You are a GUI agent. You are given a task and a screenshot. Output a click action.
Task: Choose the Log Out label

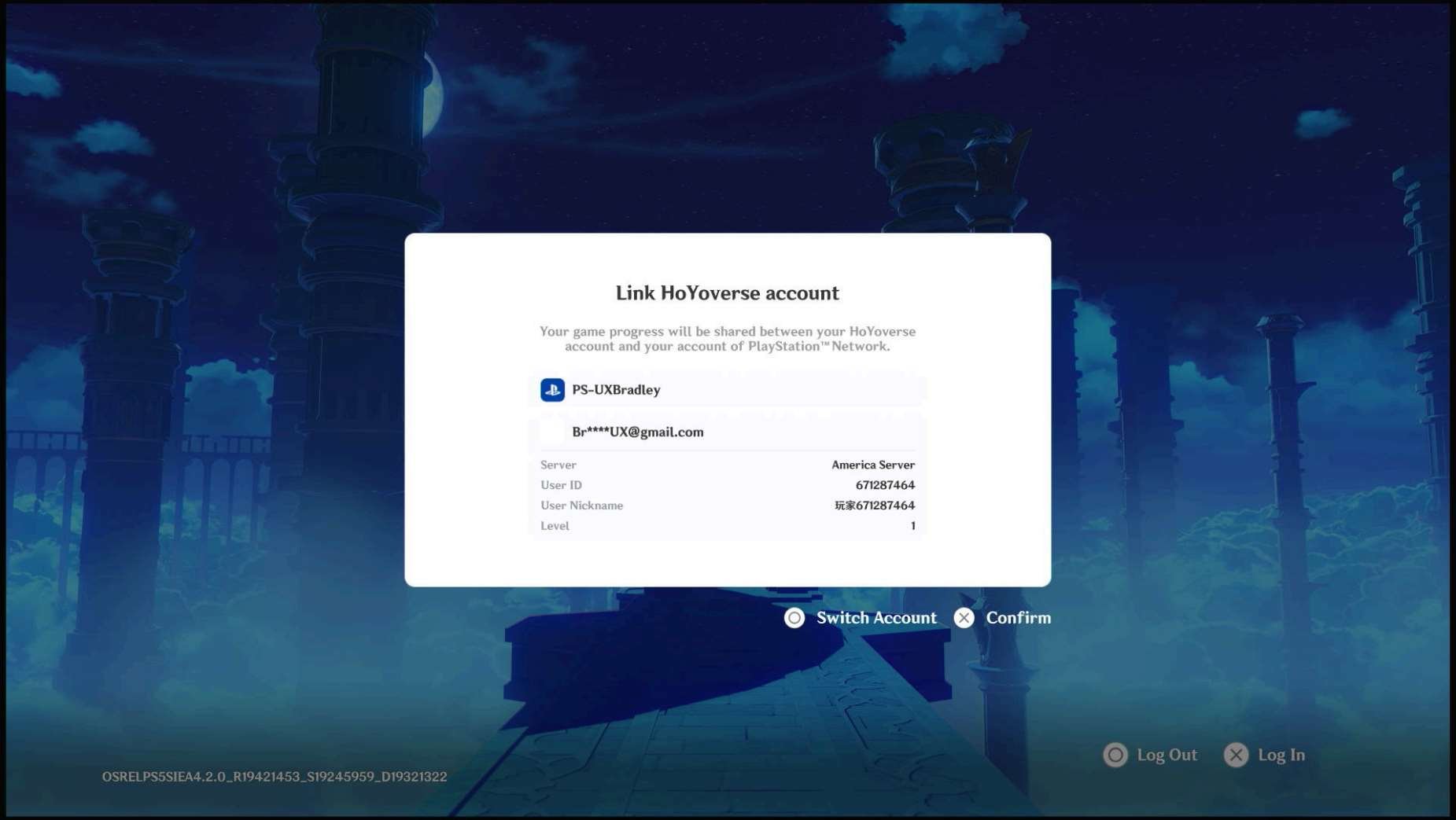click(x=1167, y=755)
